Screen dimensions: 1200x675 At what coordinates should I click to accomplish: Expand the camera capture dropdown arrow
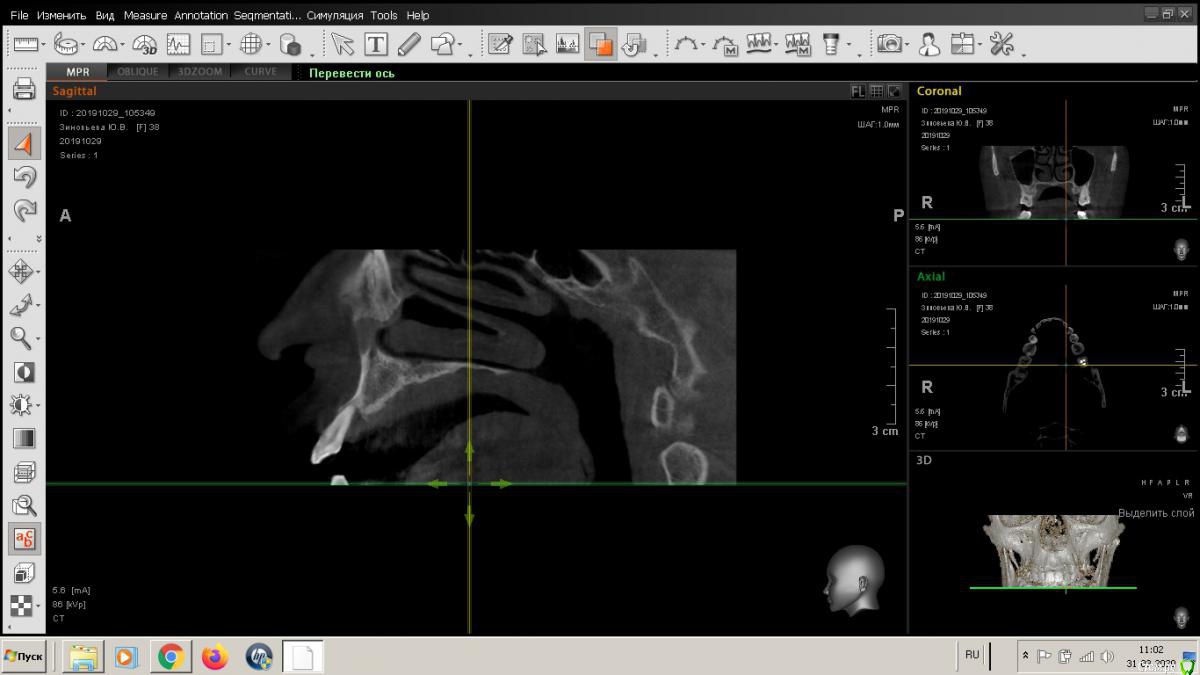click(906, 45)
